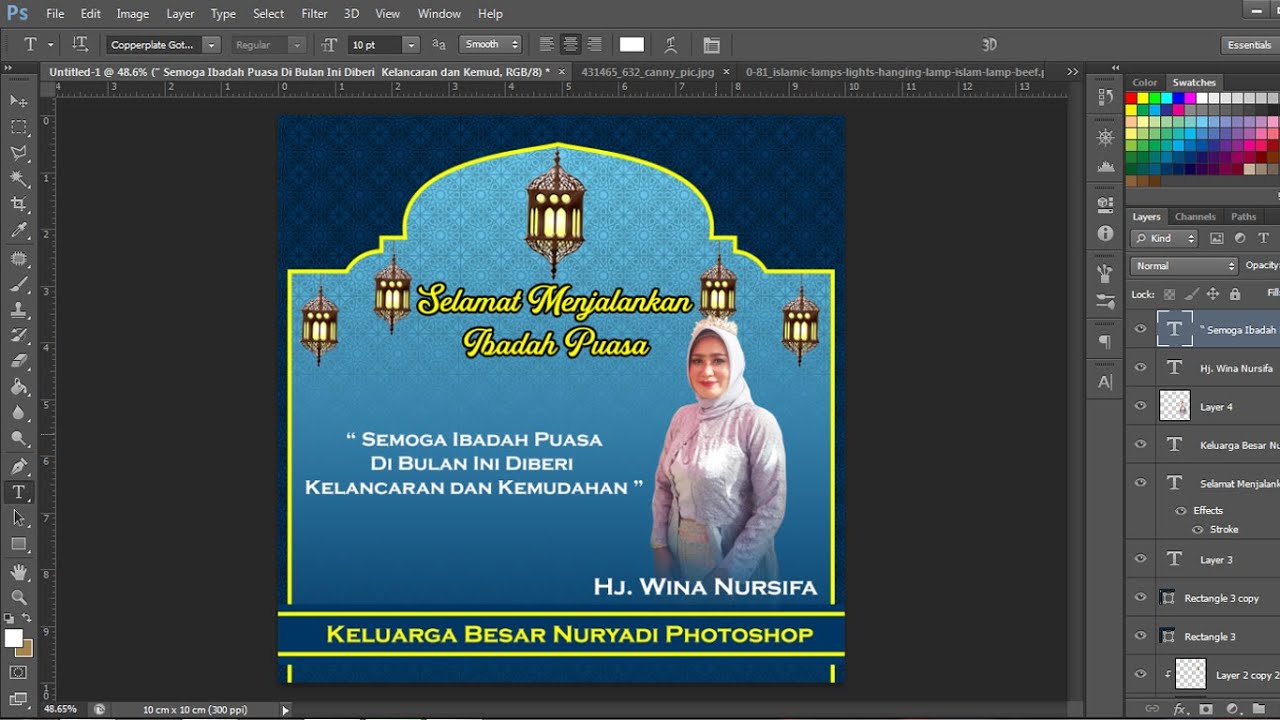Select the Move tool
1280x720 pixels.
pos(18,101)
